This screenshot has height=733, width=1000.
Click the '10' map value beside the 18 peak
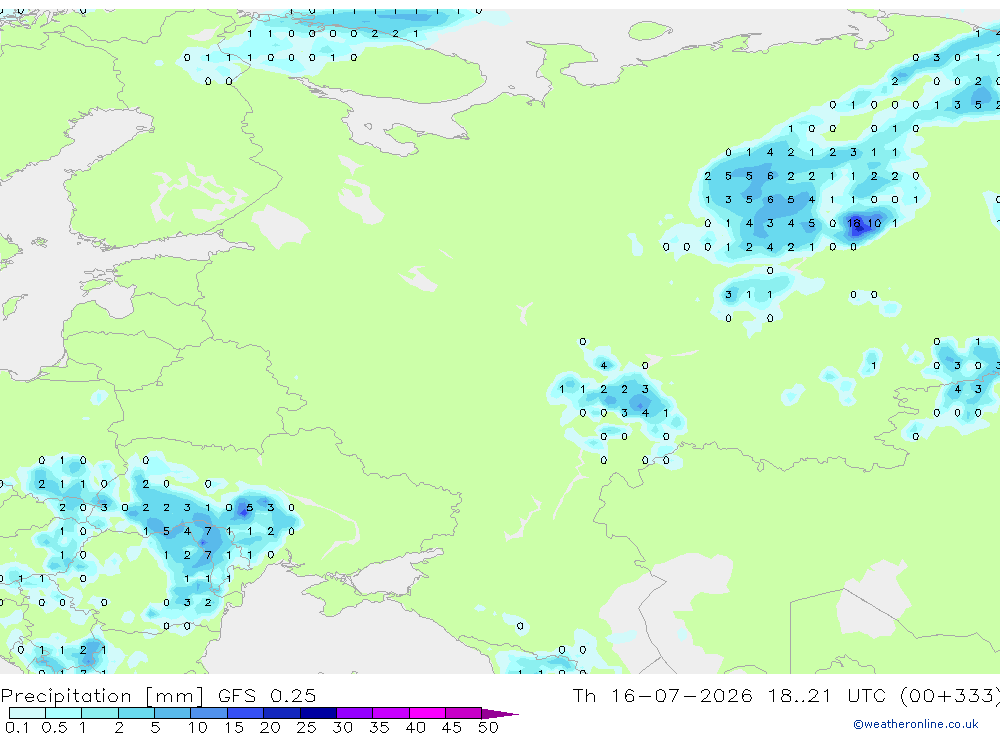tap(874, 223)
